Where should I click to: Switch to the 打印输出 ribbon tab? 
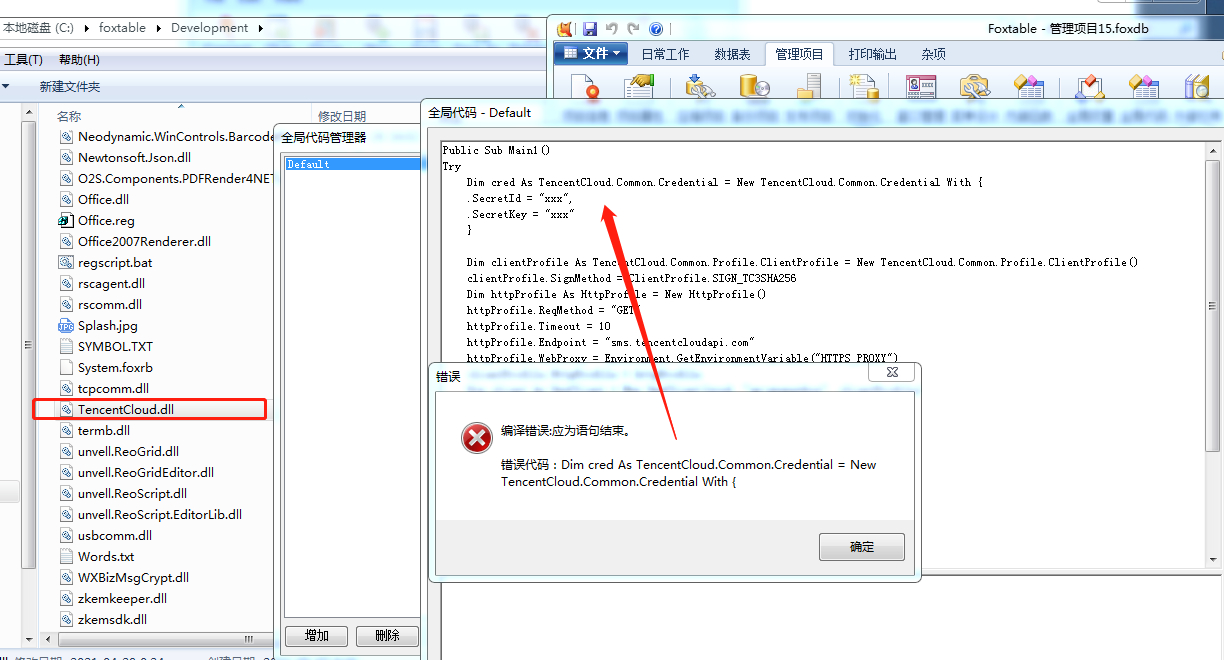[x=873, y=54]
